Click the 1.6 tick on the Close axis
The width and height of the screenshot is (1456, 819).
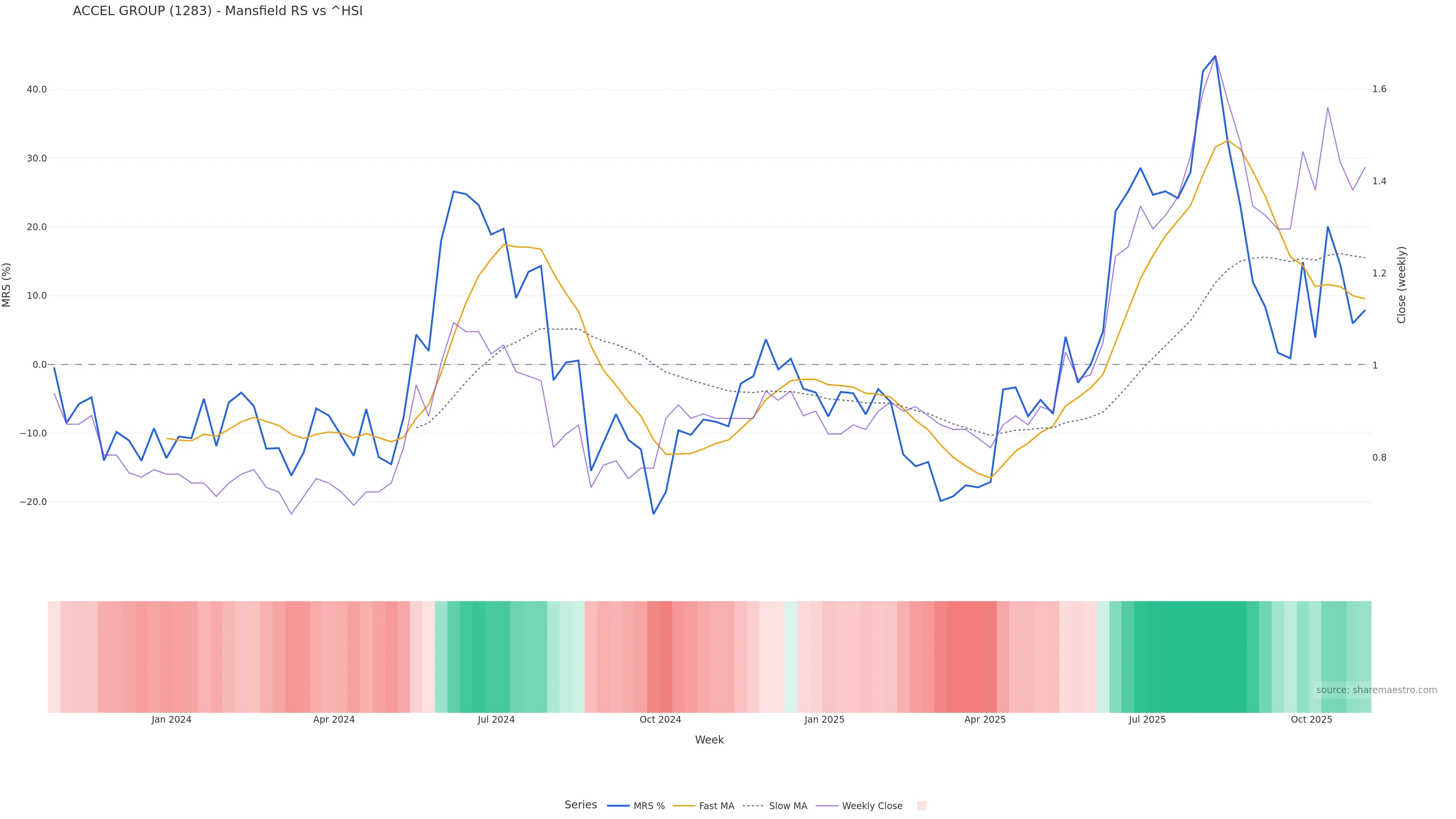point(1379,89)
